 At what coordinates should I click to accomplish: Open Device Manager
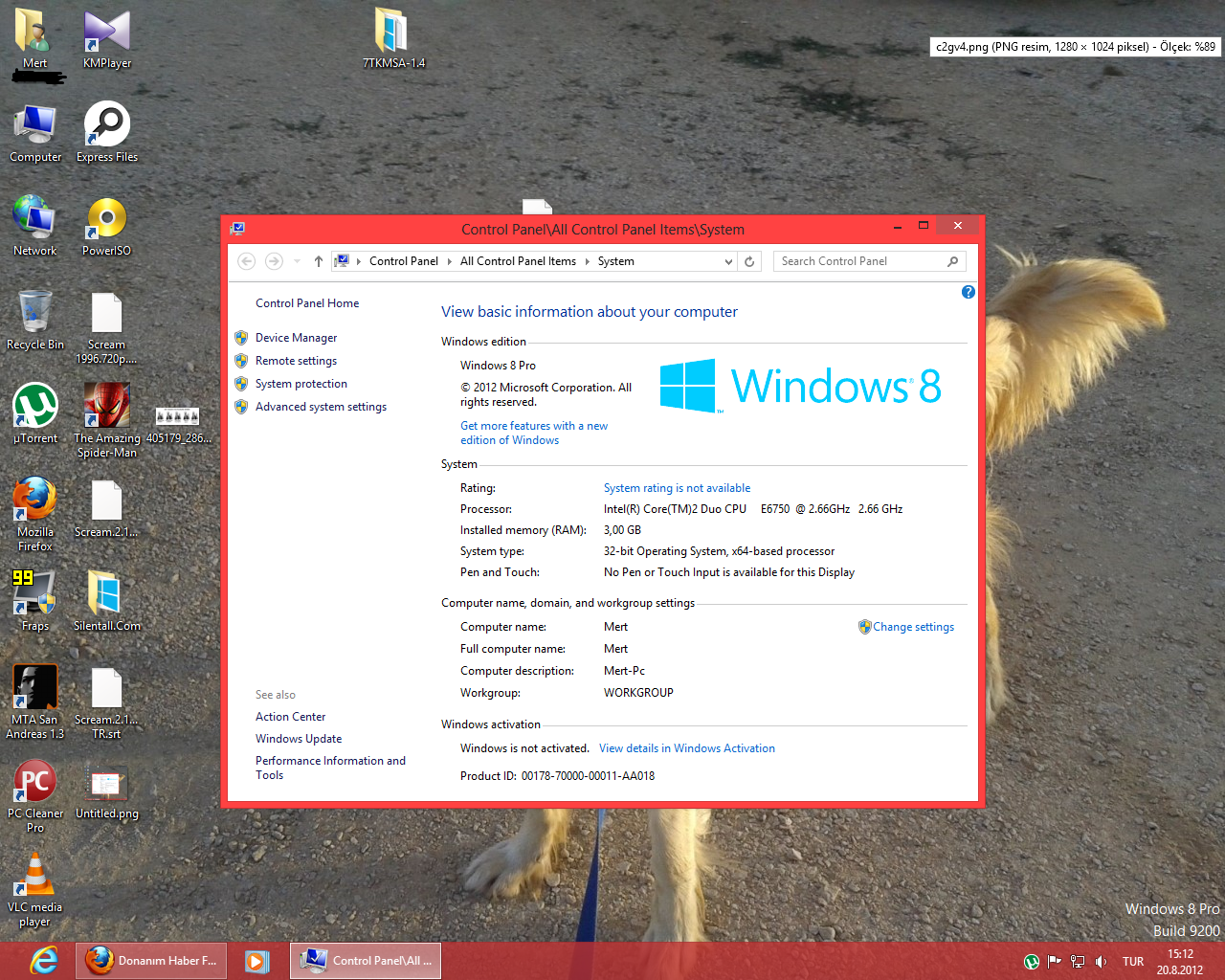pyautogui.click(x=297, y=338)
